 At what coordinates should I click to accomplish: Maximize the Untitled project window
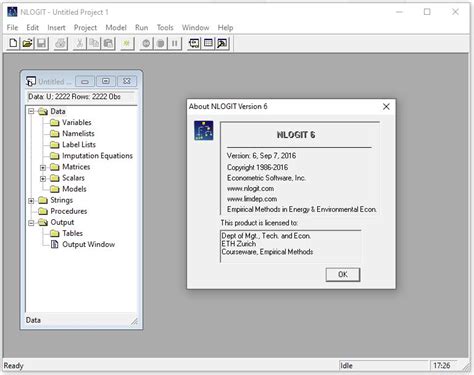point(106,81)
